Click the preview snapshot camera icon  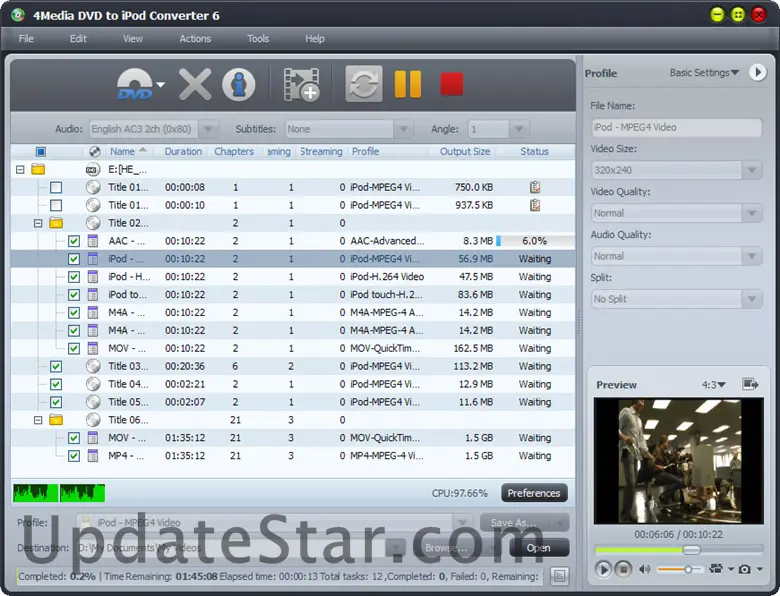pyautogui.click(x=744, y=569)
